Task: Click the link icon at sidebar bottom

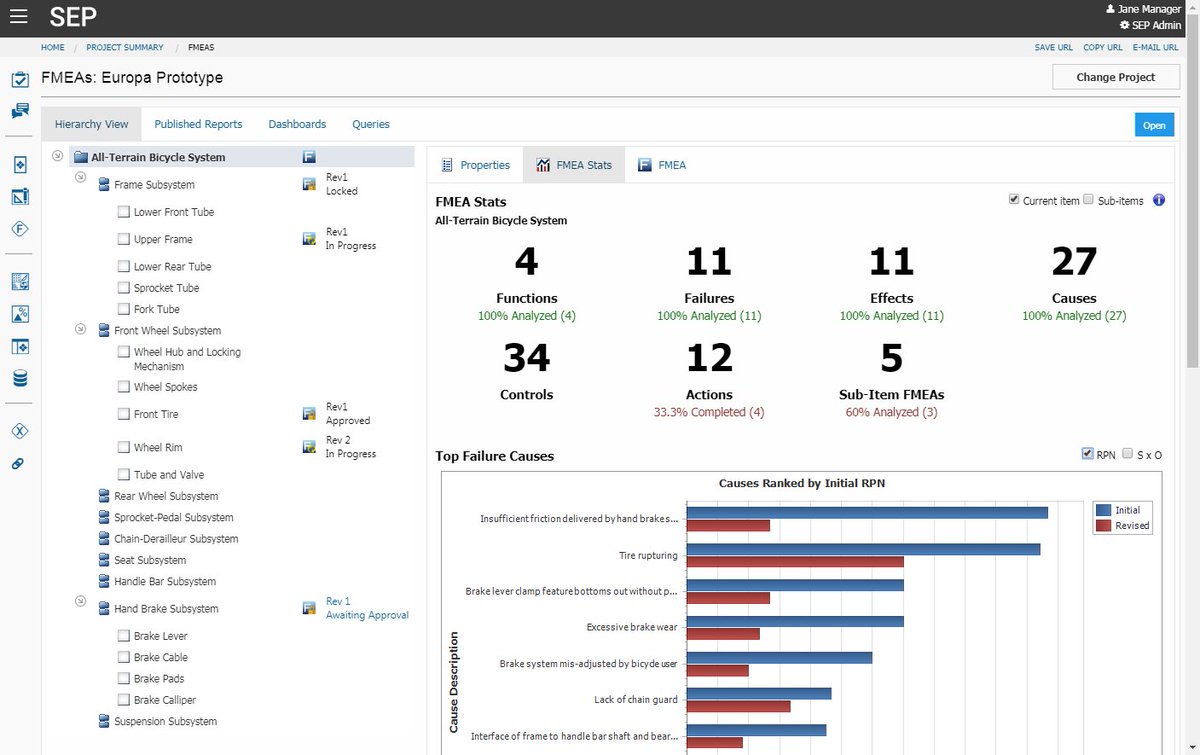Action: tap(20, 462)
